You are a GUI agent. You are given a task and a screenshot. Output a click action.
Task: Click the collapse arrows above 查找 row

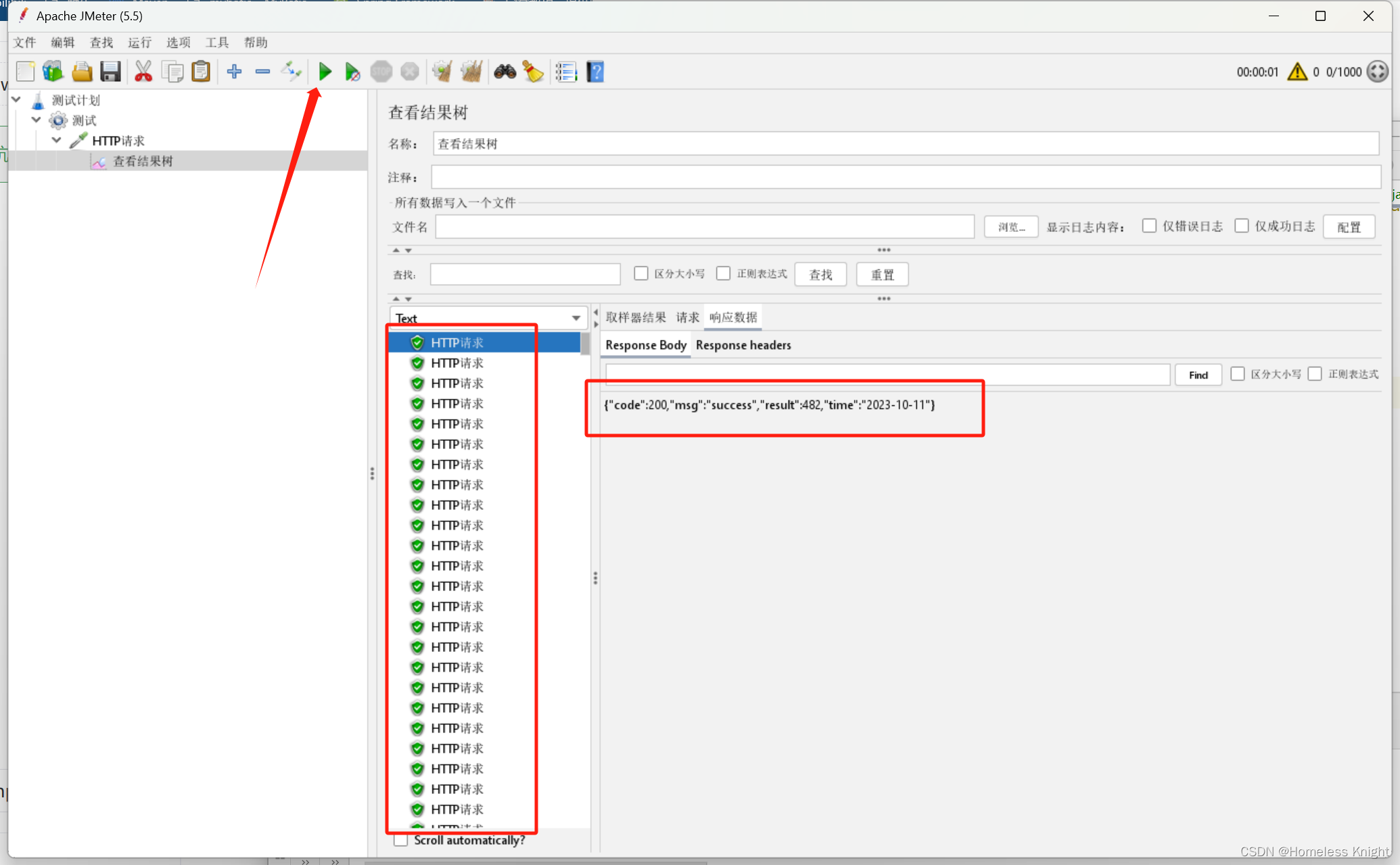[402, 250]
